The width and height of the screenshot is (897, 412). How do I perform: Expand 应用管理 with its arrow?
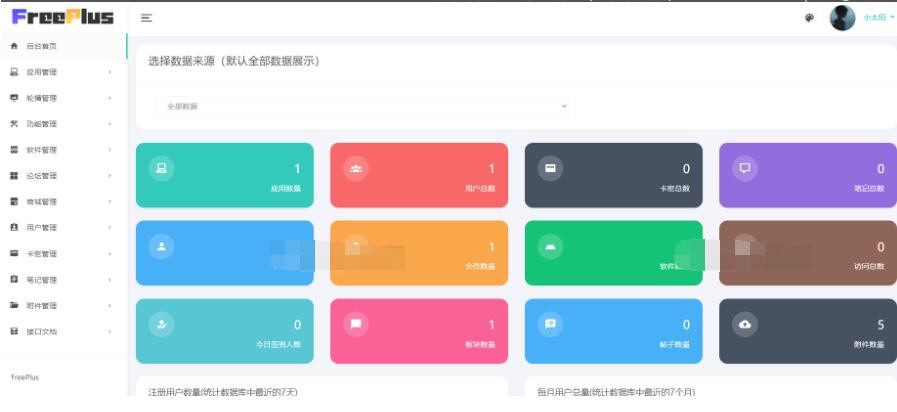pos(109,72)
